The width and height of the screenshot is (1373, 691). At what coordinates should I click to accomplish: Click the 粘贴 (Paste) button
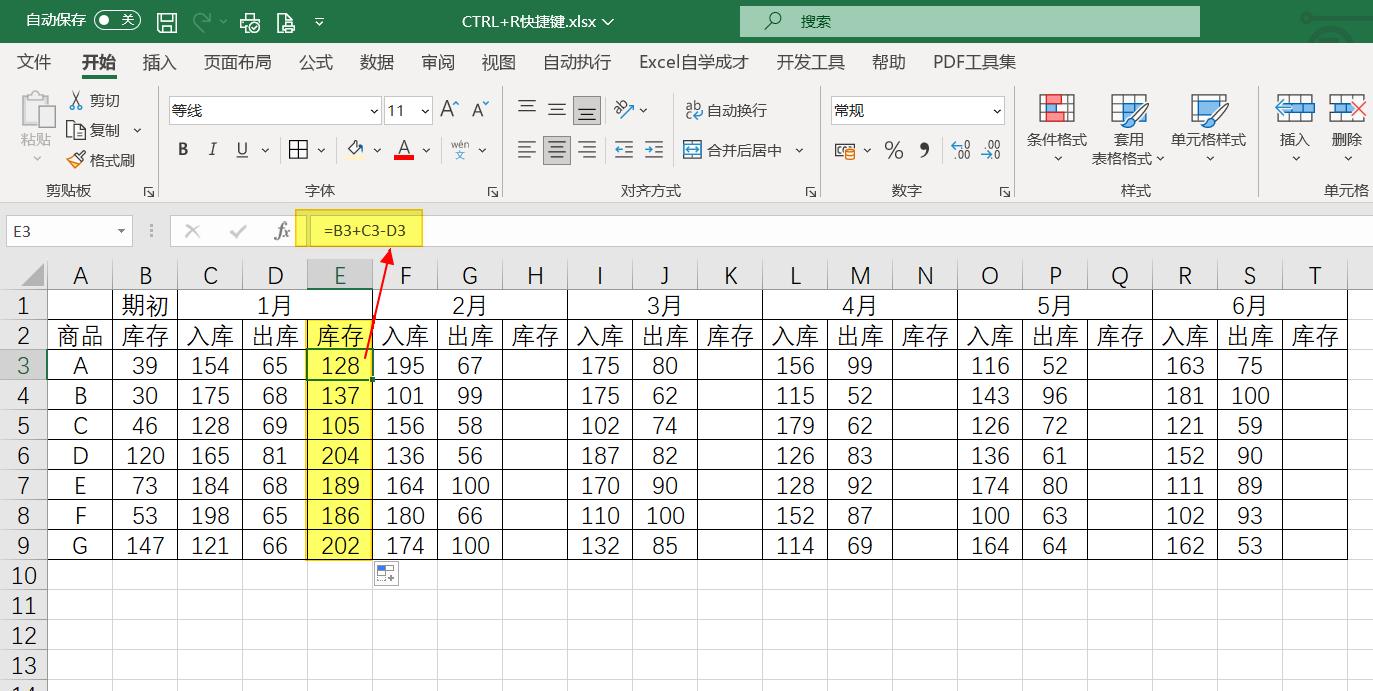[35, 125]
